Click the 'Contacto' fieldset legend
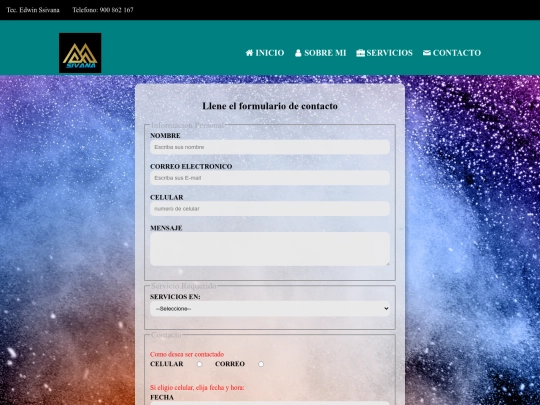Image resolution: width=540 pixels, height=405 pixels. (x=166, y=335)
